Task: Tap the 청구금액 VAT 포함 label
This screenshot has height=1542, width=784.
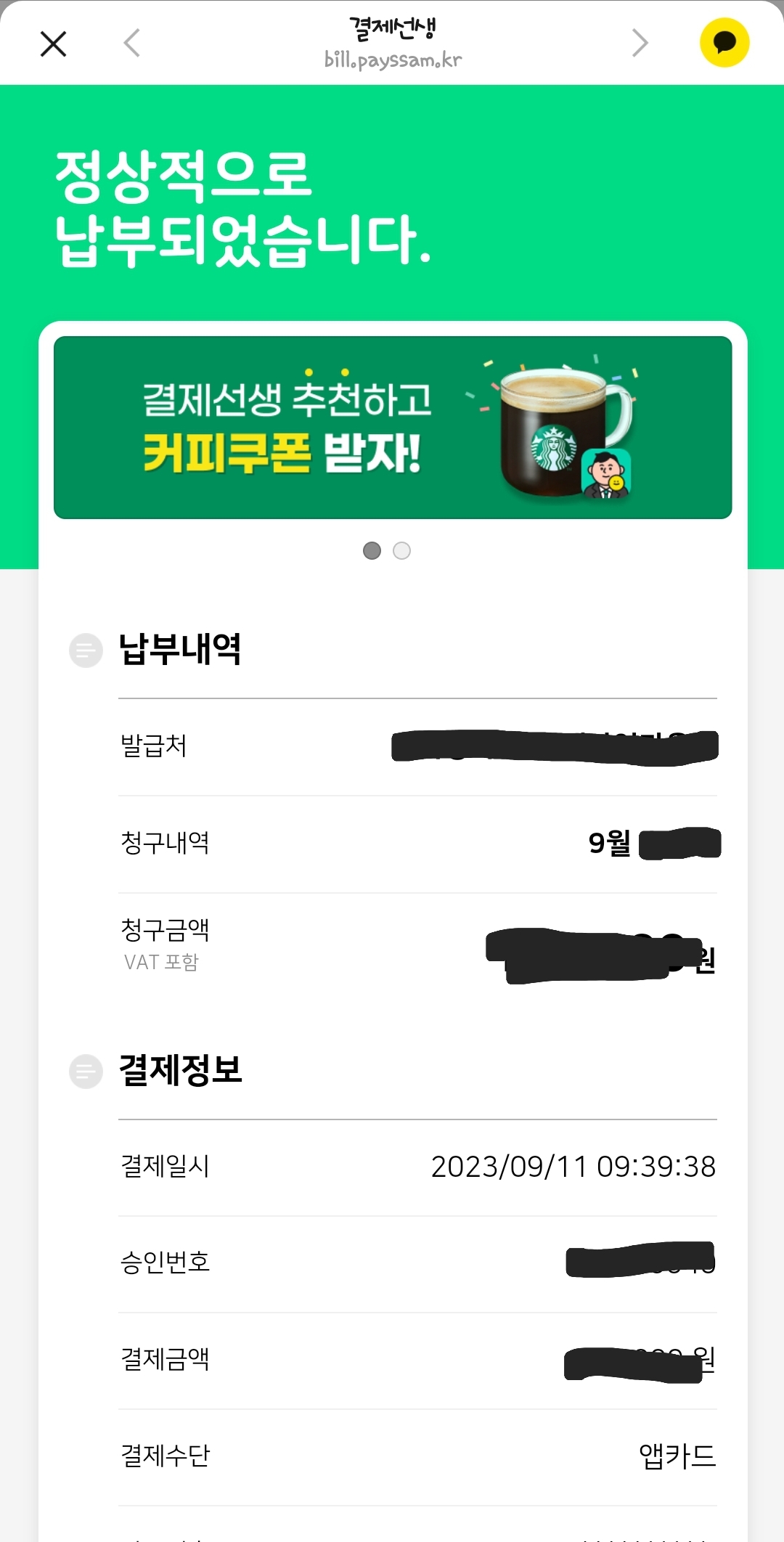Action: coord(165,944)
